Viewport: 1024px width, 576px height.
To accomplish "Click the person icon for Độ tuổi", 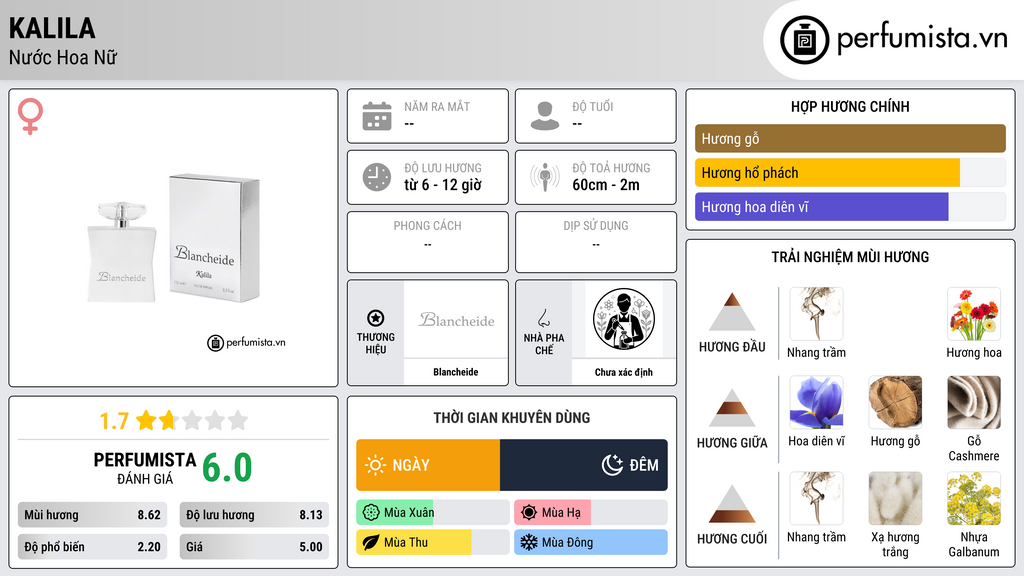I will point(545,116).
